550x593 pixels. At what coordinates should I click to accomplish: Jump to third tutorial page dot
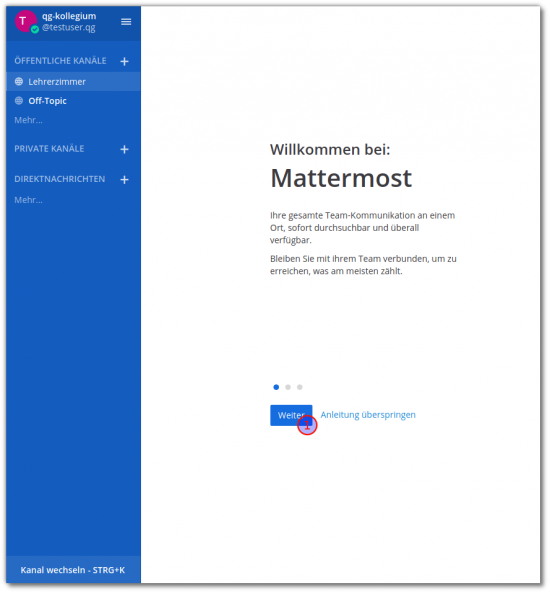click(300, 387)
